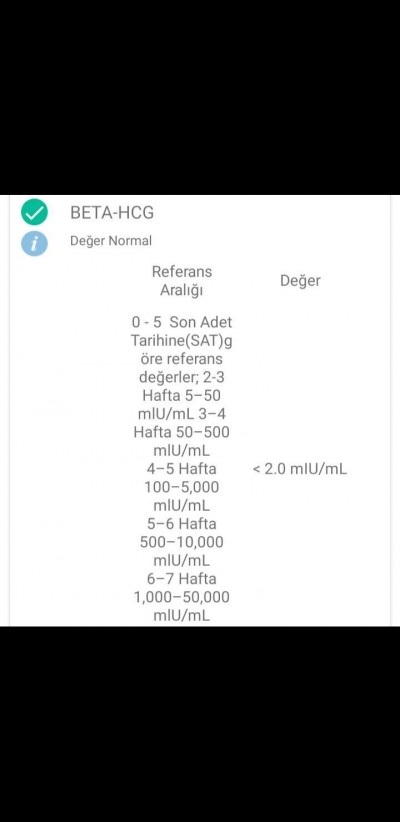This screenshot has height=822, width=400.
Task: Click the '6–7 Hafta' week label
Action: pos(181,579)
